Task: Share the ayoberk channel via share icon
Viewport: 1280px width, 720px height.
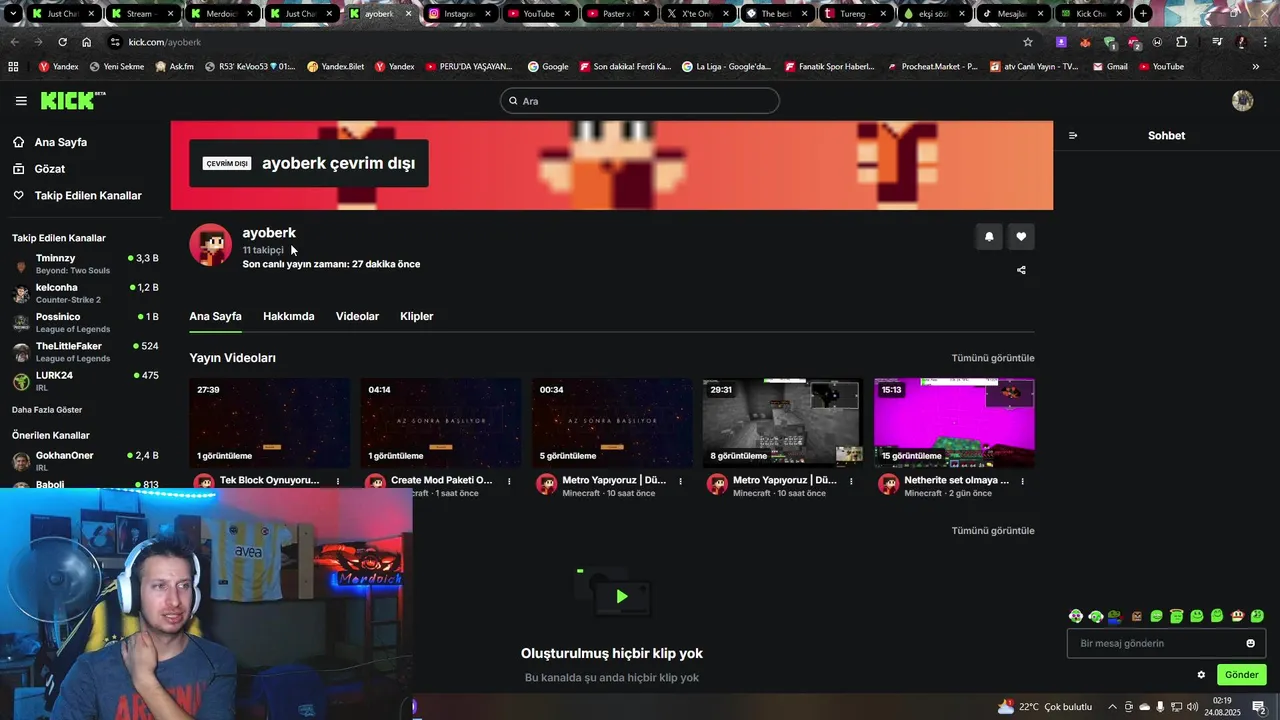Action: click(x=1021, y=270)
